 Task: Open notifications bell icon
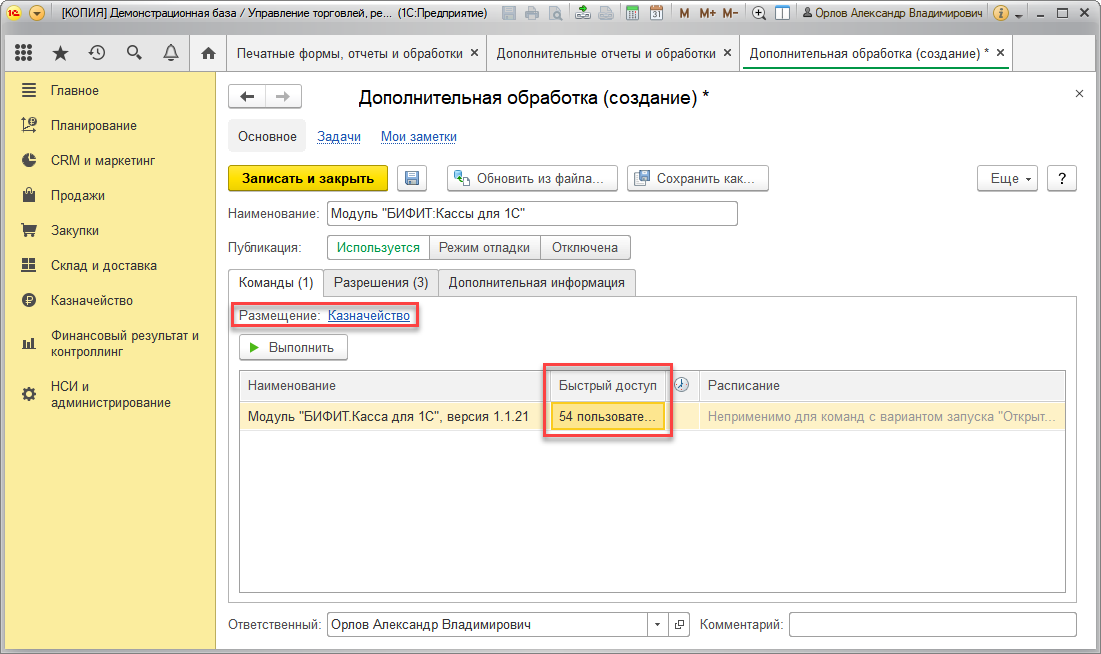pos(171,53)
